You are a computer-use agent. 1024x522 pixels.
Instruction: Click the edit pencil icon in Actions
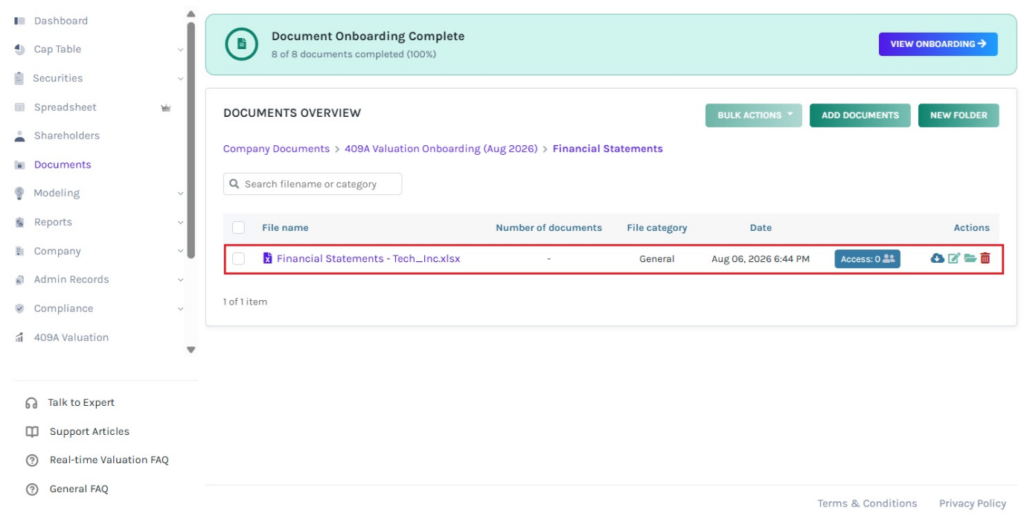[954, 258]
